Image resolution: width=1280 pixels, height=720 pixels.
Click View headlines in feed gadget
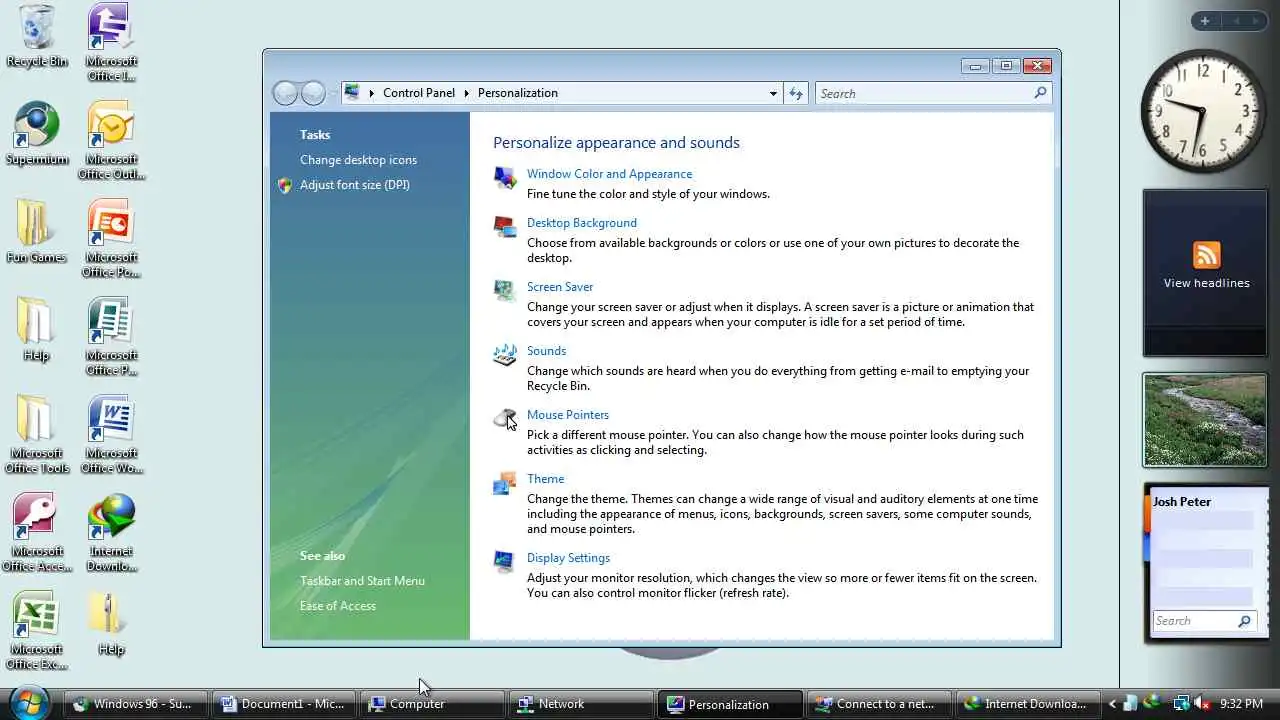click(1206, 283)
